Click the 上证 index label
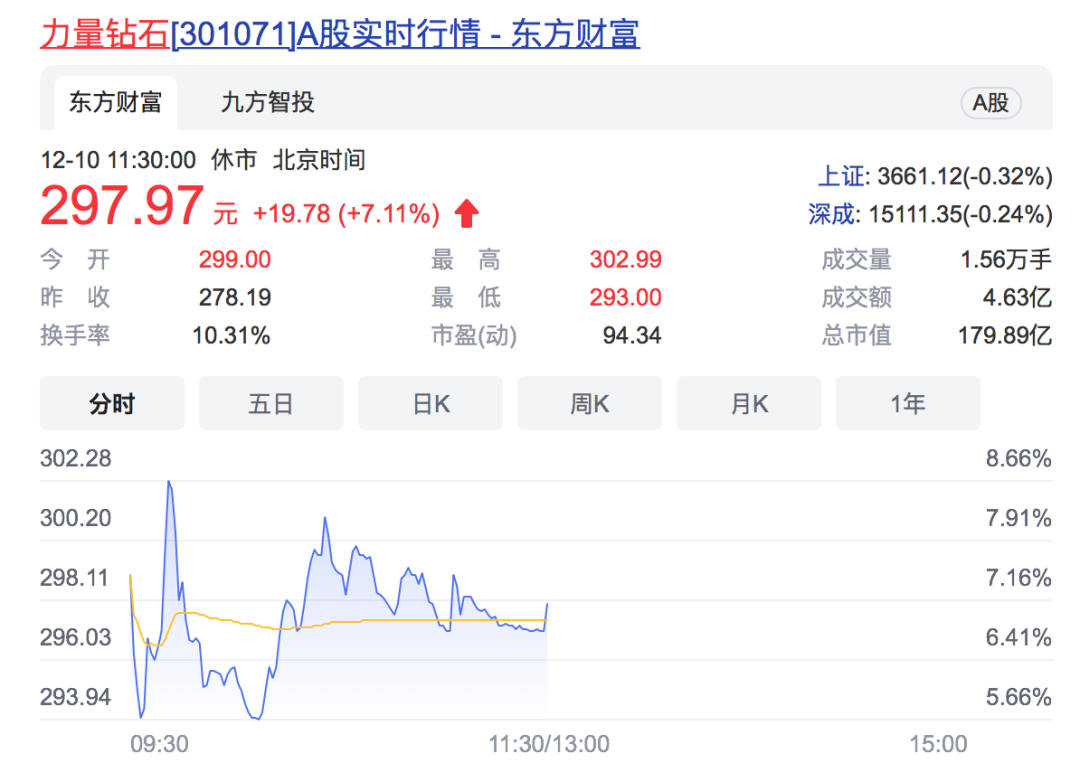This screenshot has height=763, width=1080. pyautogui.click(x=841, y=176)
